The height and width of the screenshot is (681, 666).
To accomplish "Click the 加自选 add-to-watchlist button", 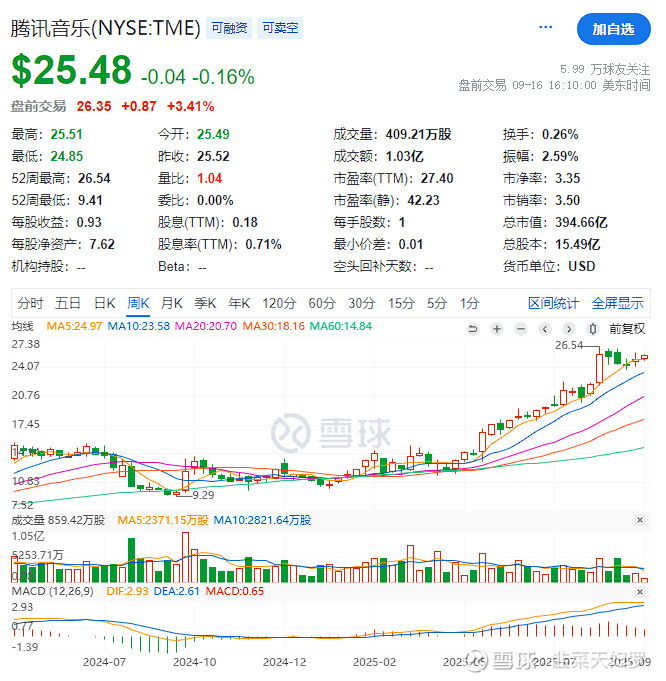I will (x=613, y=29).
